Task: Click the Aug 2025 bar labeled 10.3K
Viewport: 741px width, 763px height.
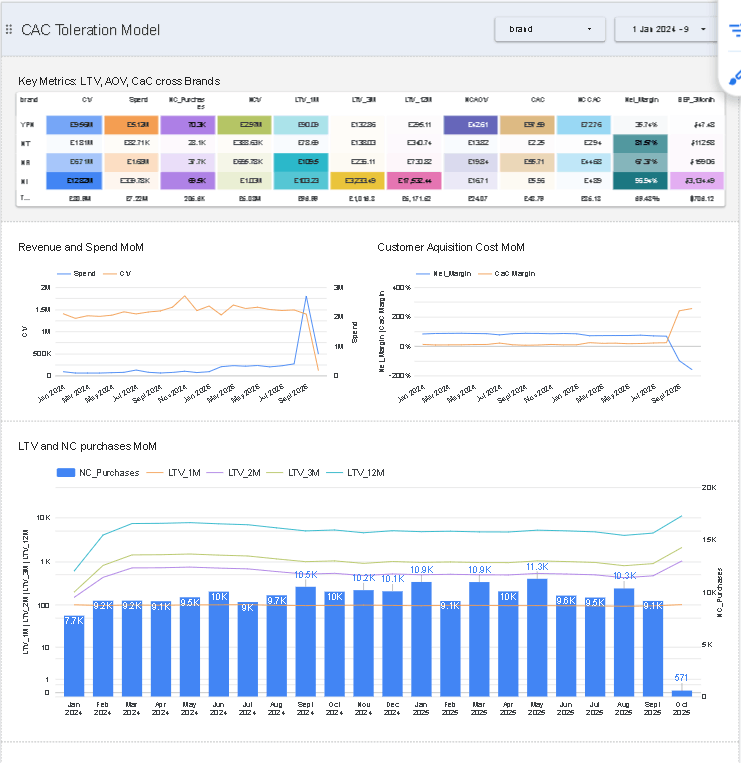Action: coord(624,642)
